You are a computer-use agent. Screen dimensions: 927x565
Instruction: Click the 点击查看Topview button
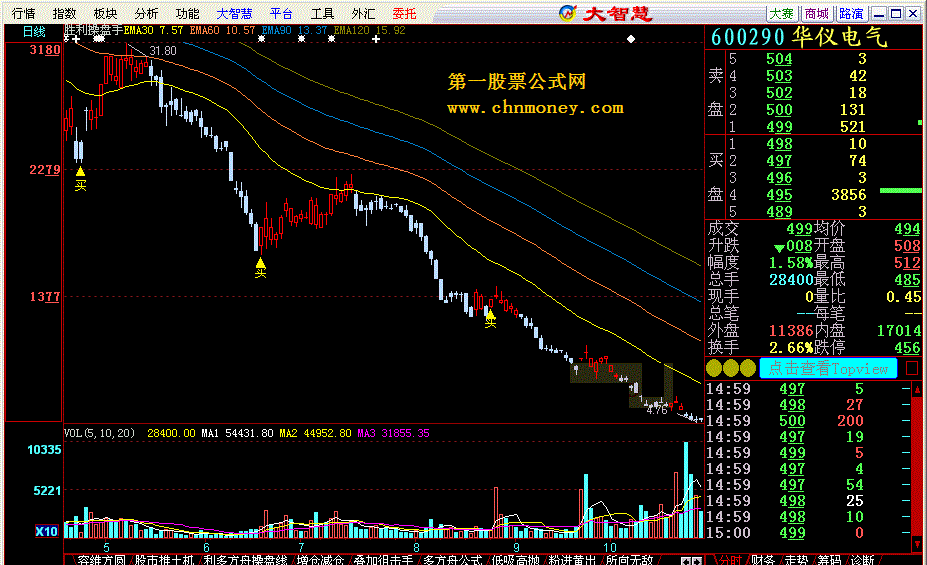point(828,368)
